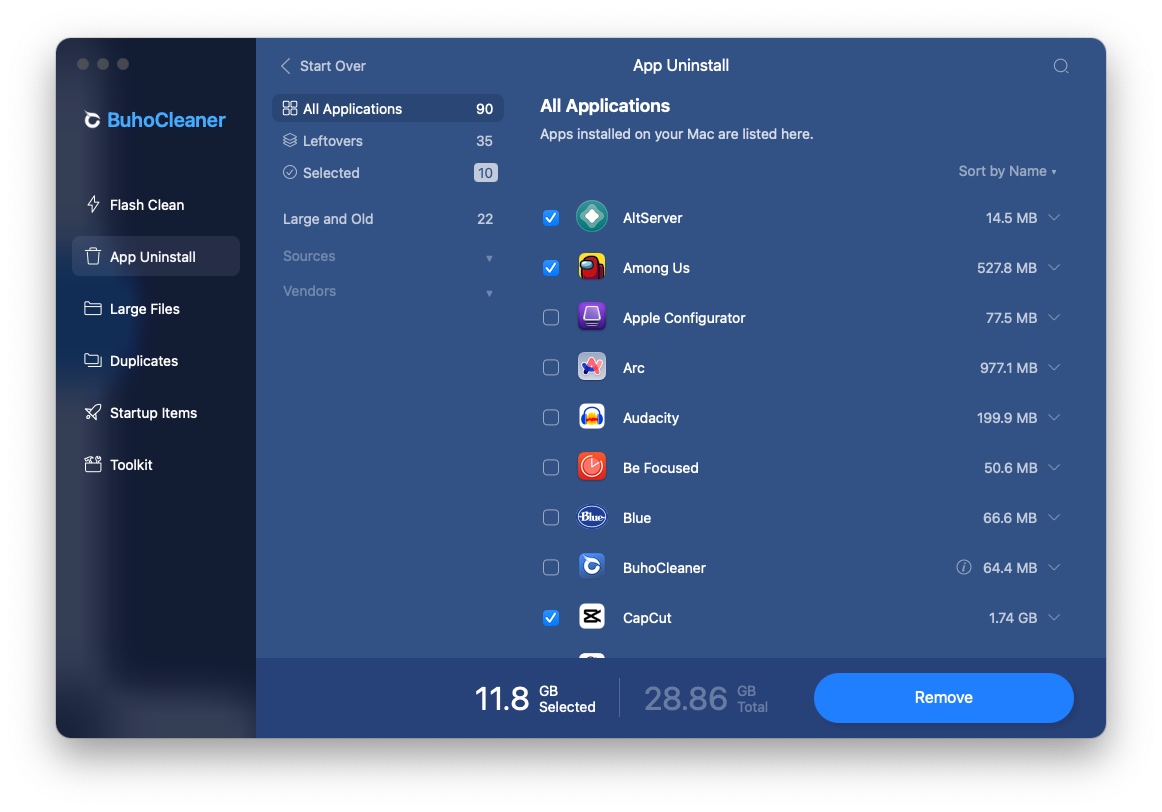Click the App Uninstall trash icon

click(93, 256)
